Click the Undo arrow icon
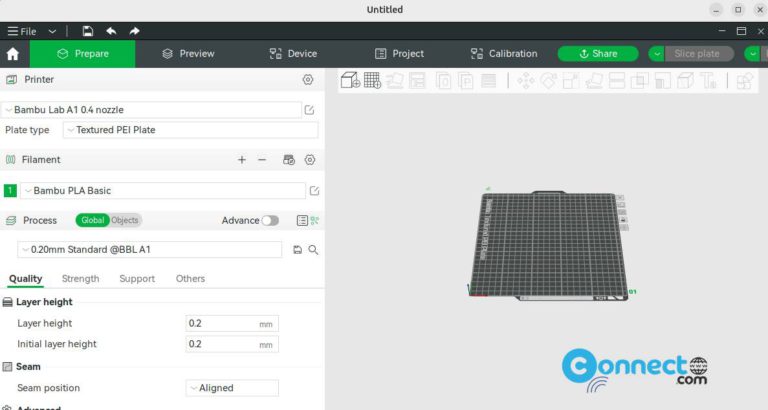 click(112, 31)
